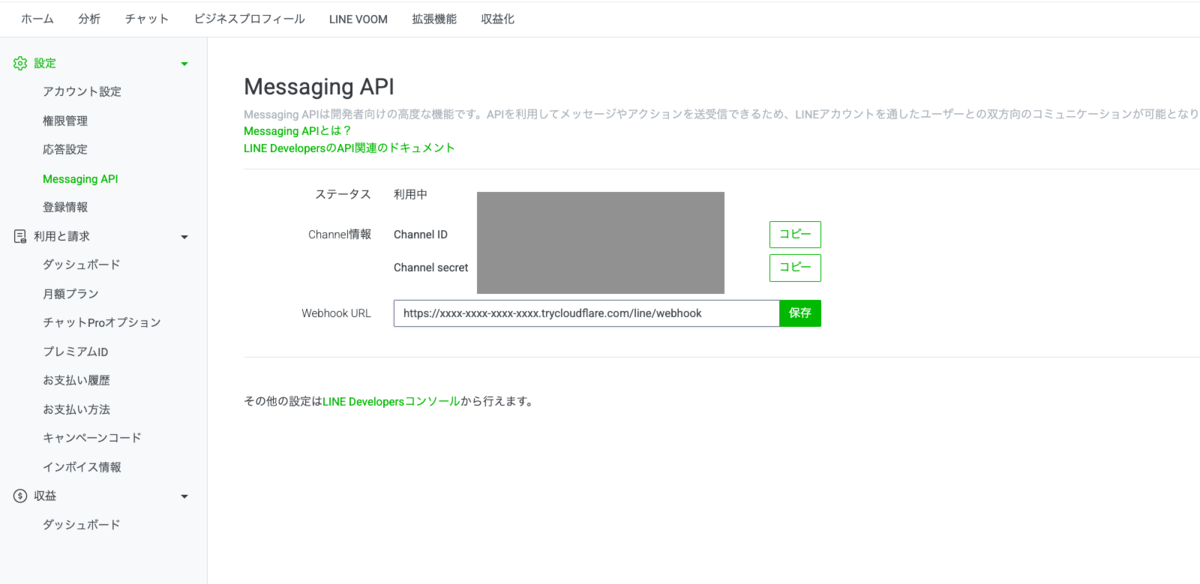Open the LINE VOOM tab
The height and width of the screenshot is (584, 1200).
(358, 19)
